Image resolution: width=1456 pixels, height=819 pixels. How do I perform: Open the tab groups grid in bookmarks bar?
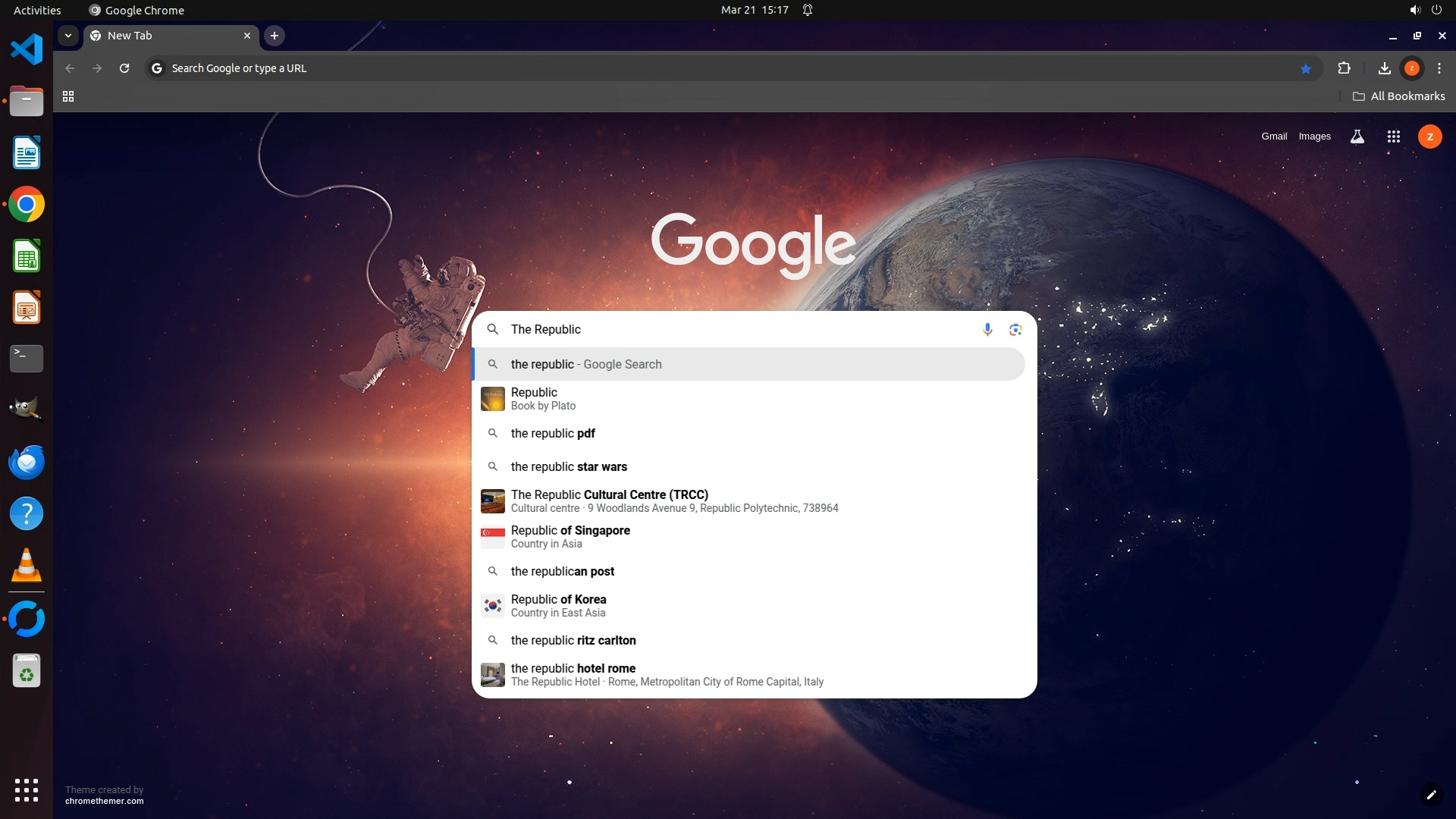[x=68, y=96]
